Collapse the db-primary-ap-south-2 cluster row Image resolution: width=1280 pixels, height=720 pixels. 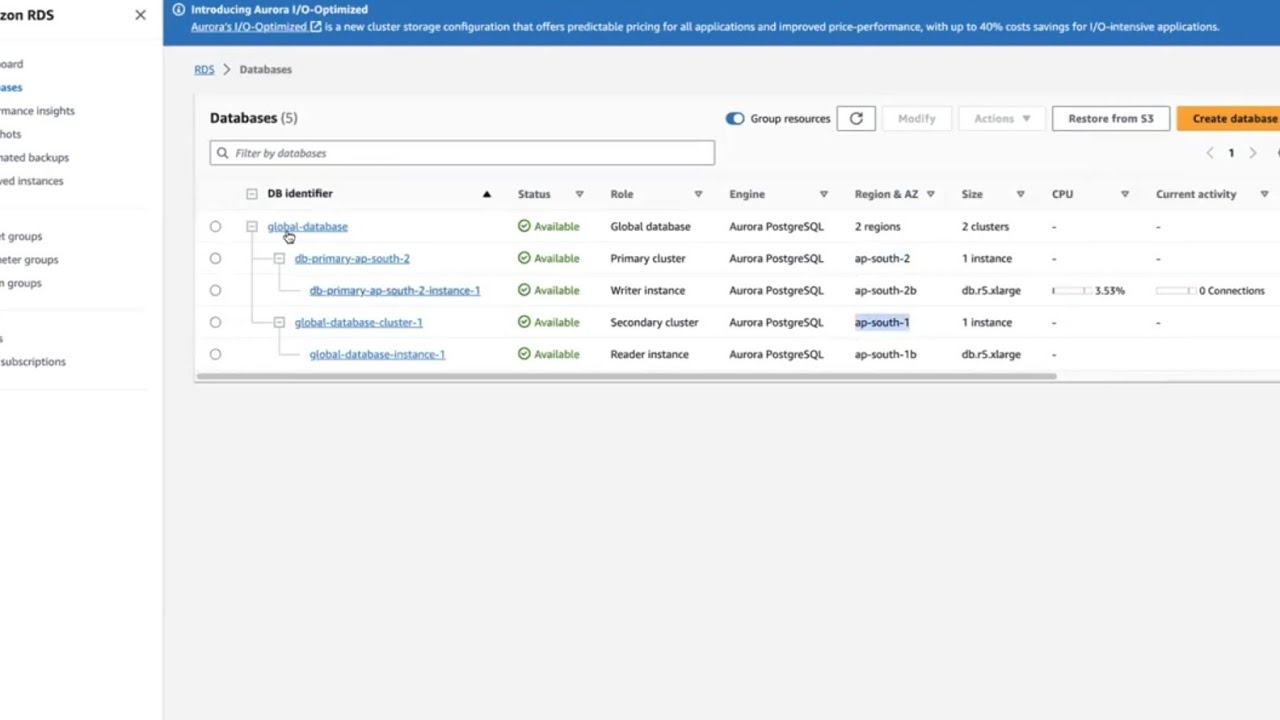tap(279, 258)
